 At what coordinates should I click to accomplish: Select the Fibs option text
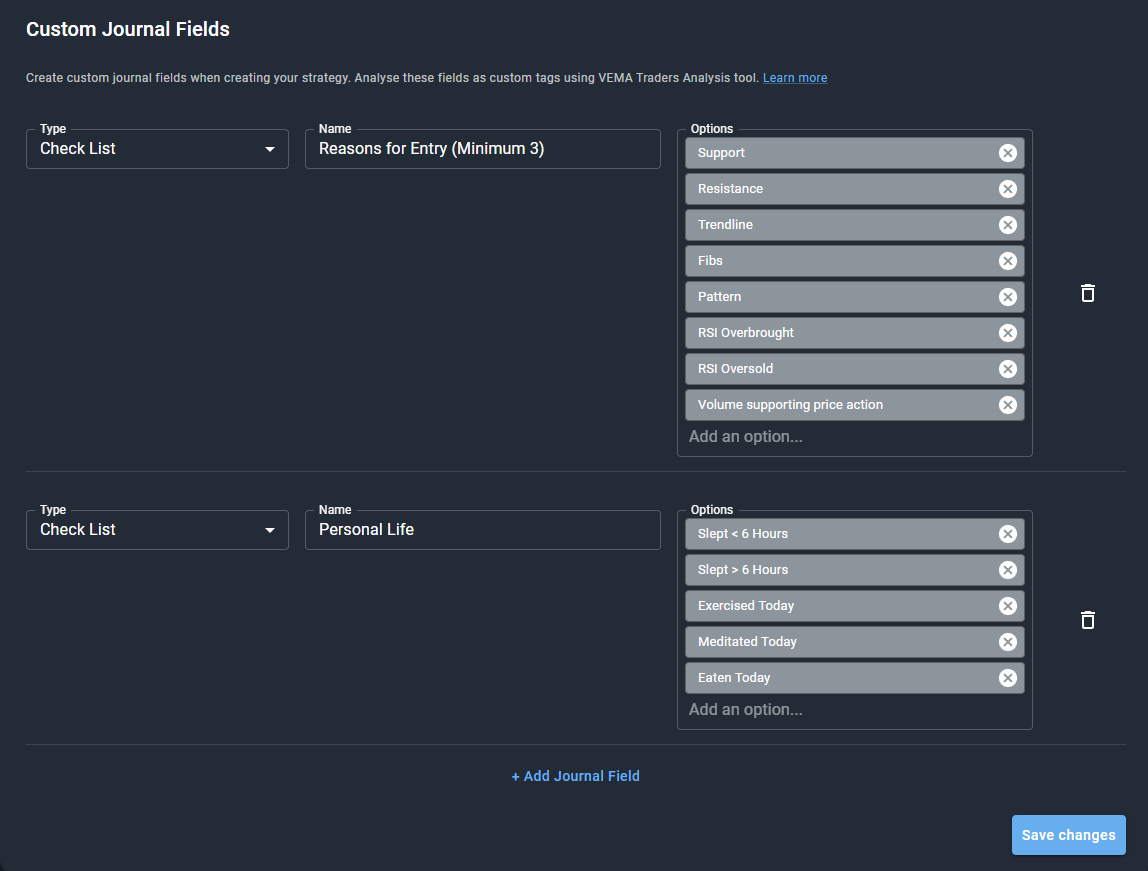(710, 261)
